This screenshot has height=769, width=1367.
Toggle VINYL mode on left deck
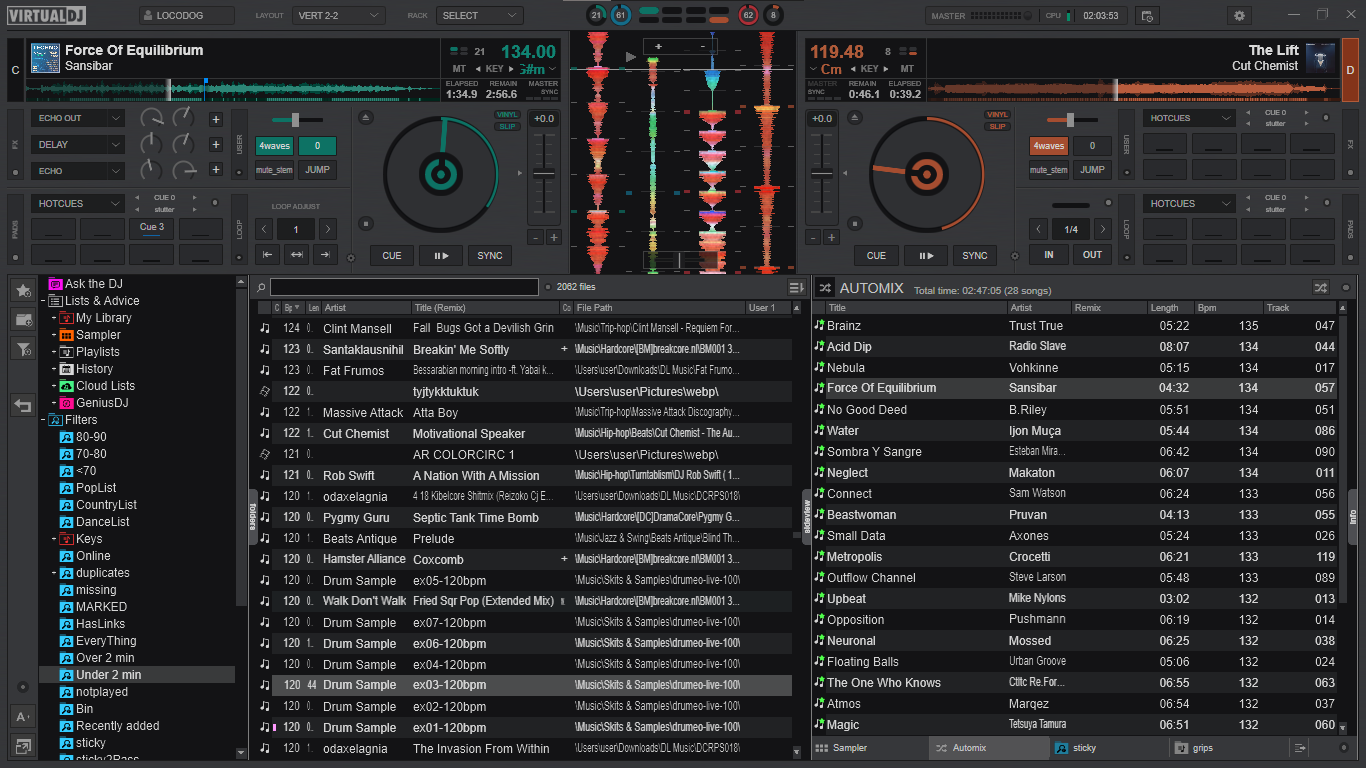[x=507, y=115]
